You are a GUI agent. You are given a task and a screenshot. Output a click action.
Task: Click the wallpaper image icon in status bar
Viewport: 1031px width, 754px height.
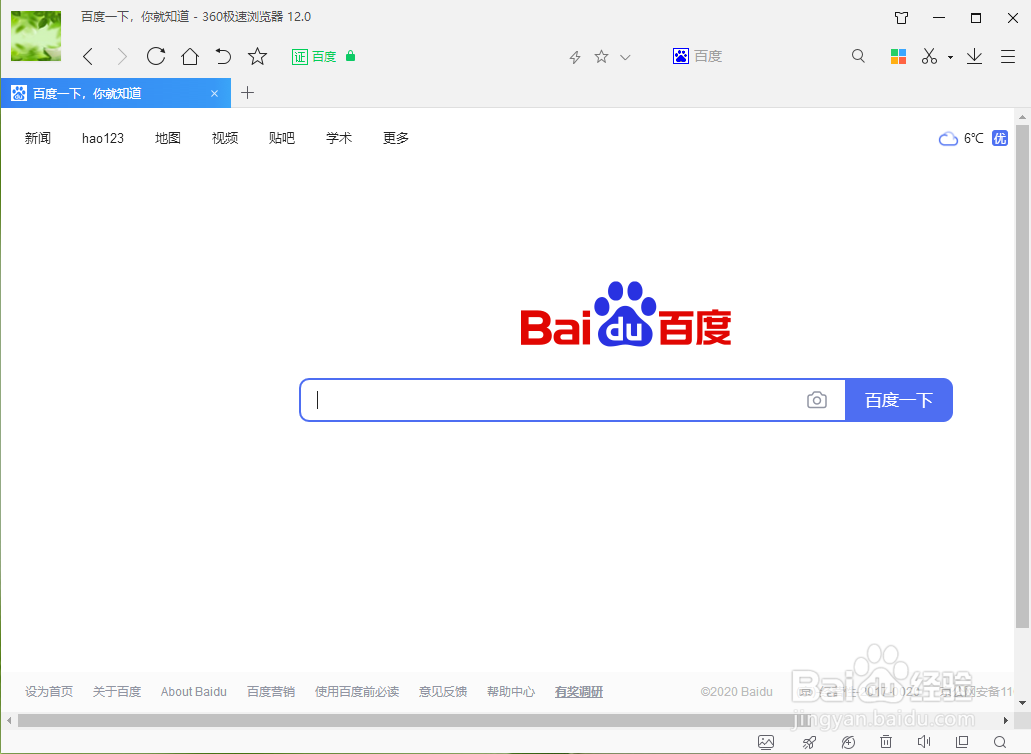coord(765,742)
